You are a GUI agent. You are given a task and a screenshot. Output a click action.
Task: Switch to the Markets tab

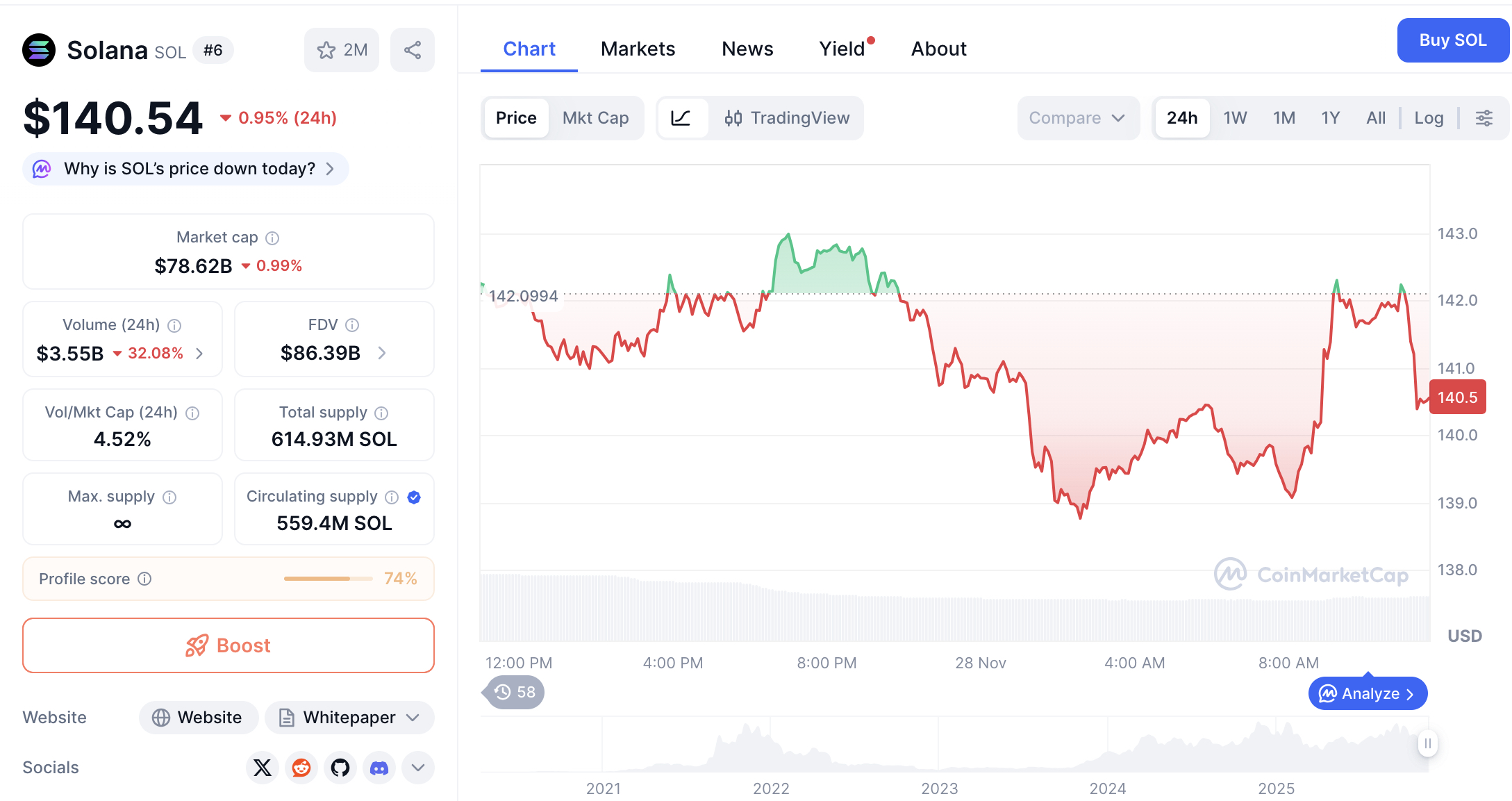(x=638, y=49)
